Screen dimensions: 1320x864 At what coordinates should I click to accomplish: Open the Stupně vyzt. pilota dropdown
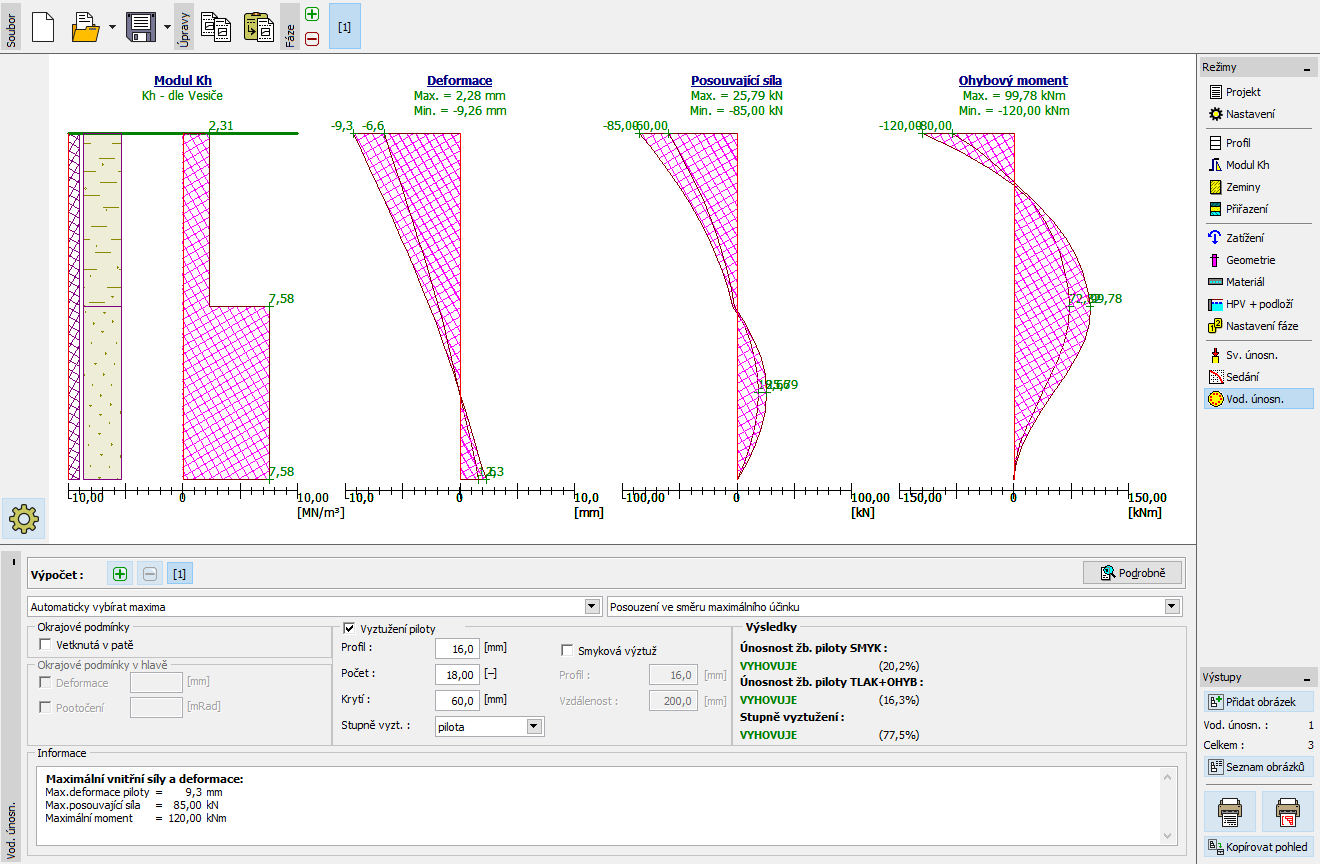(x=490, y=727)
